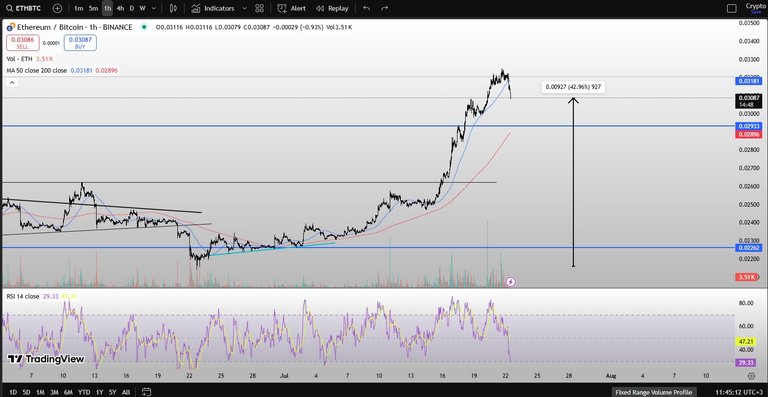
Task: Expand the timeframe interval dropdown
Action: pos(154,8)
